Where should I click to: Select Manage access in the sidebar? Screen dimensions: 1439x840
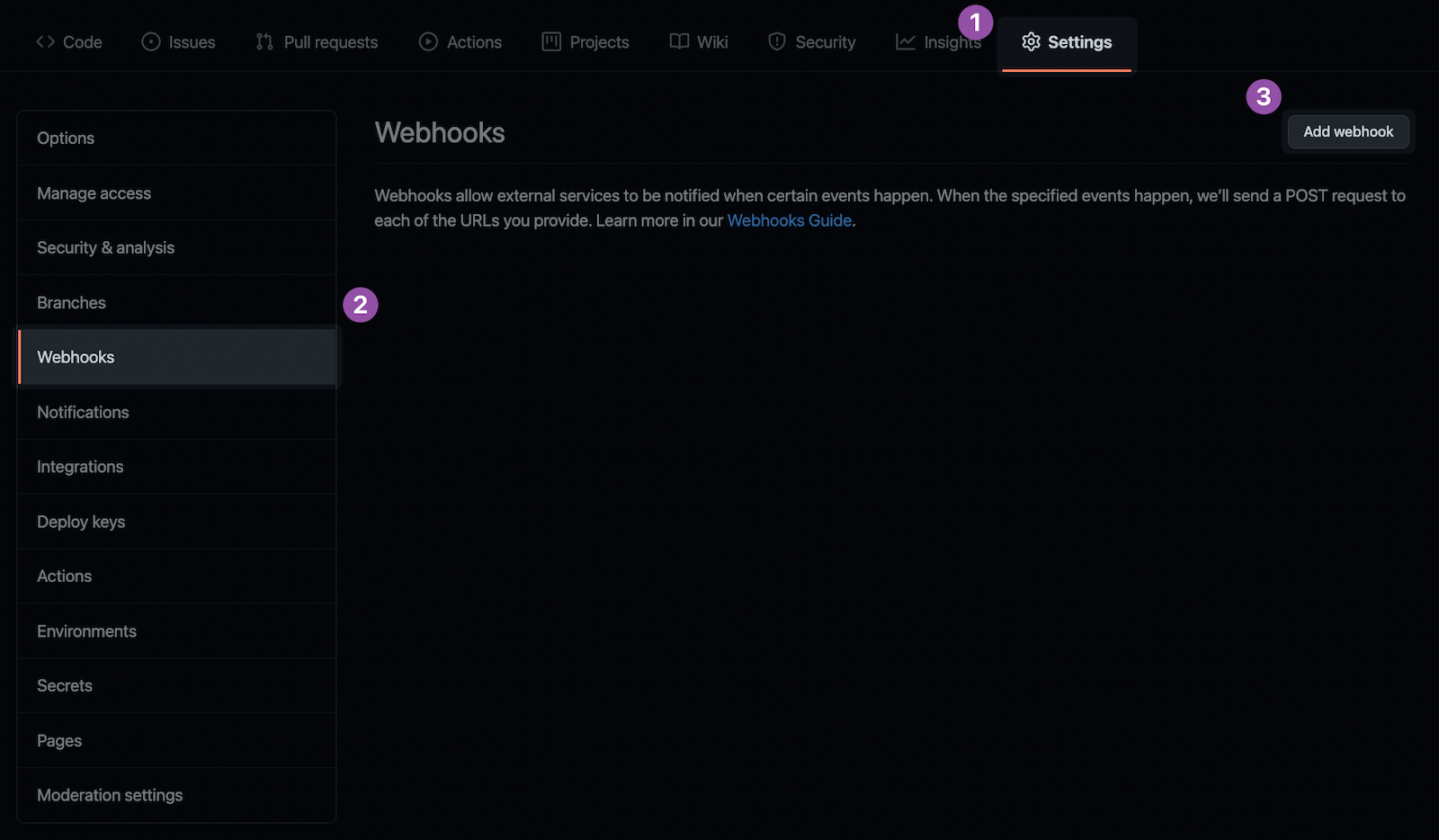pyautogui.click(x=176, y=193)
